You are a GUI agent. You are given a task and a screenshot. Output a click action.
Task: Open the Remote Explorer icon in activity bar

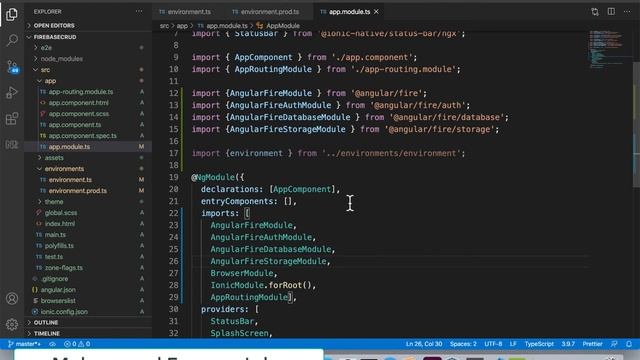[12, 144]
